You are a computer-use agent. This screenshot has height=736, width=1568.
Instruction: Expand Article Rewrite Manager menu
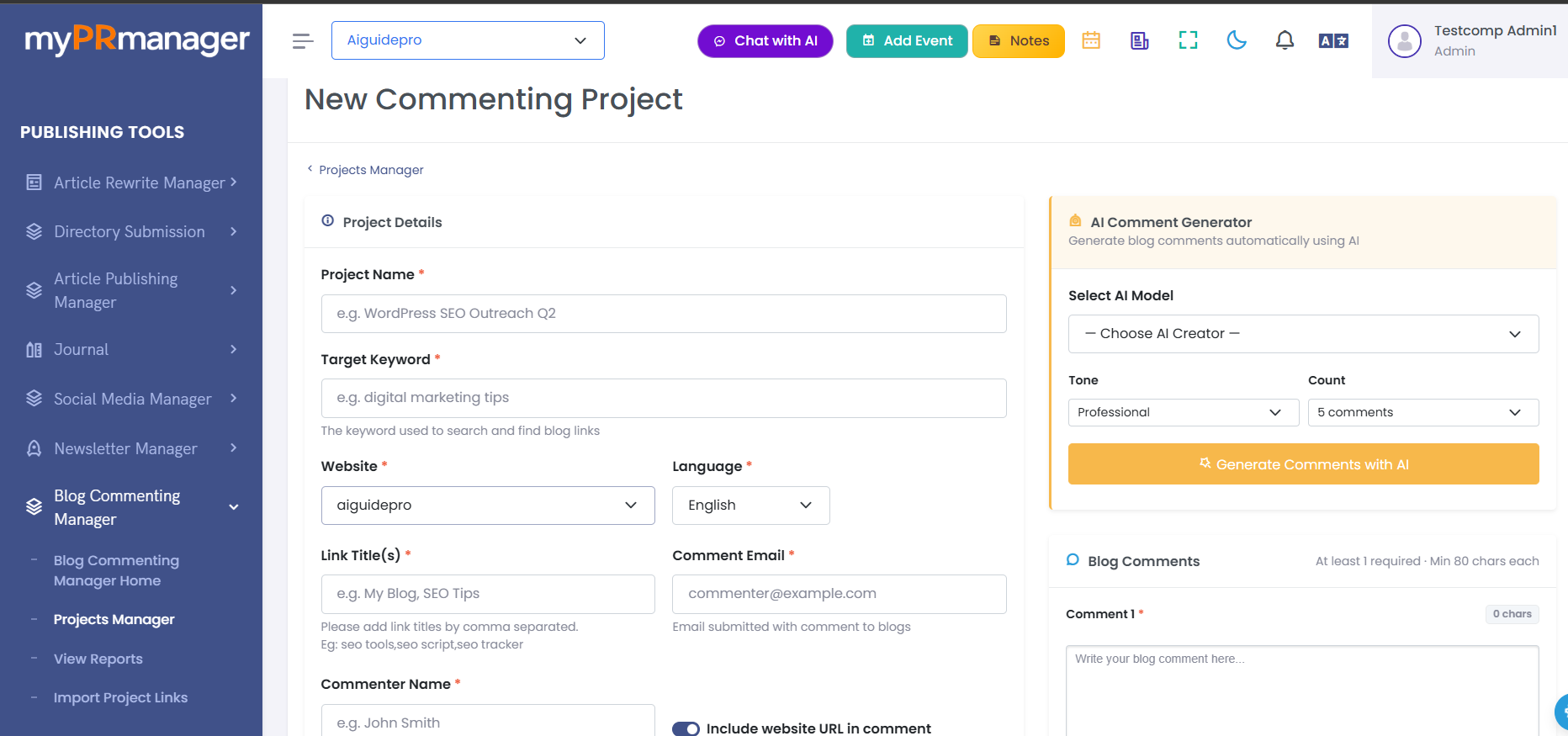pyautogui.click(x=131, y=183)
